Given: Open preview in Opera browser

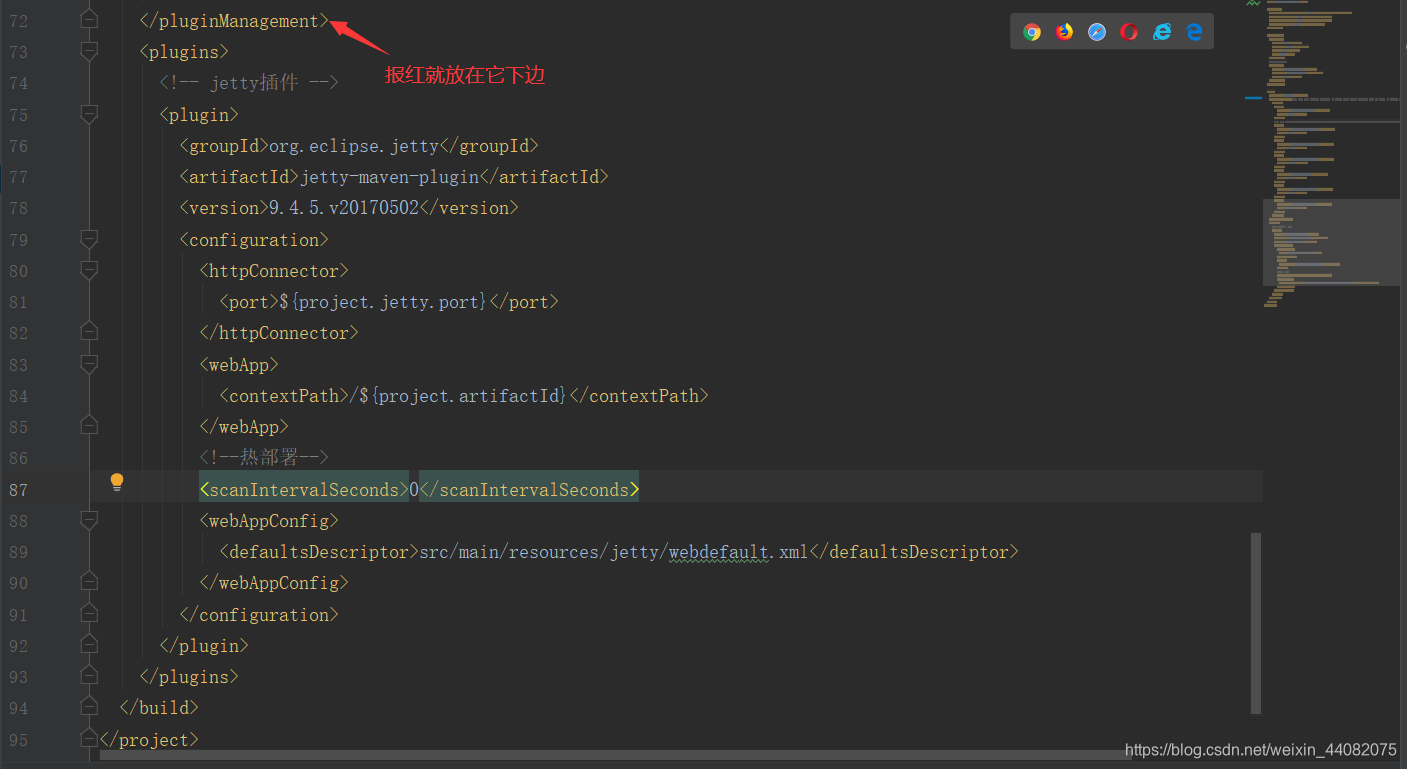Looking at the screenshot, I should 1129,31.
